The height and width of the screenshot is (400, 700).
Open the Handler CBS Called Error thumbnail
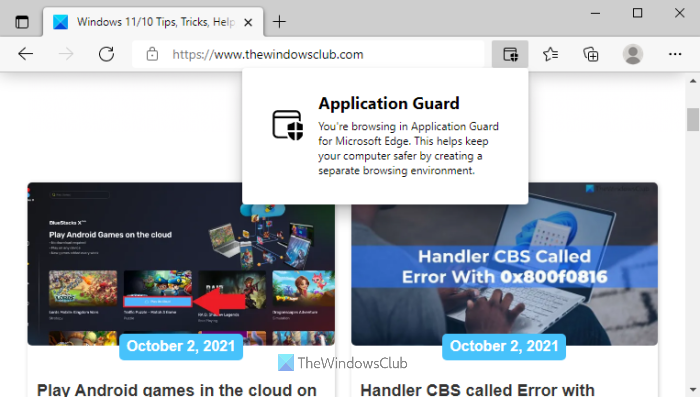coord(504,264)
